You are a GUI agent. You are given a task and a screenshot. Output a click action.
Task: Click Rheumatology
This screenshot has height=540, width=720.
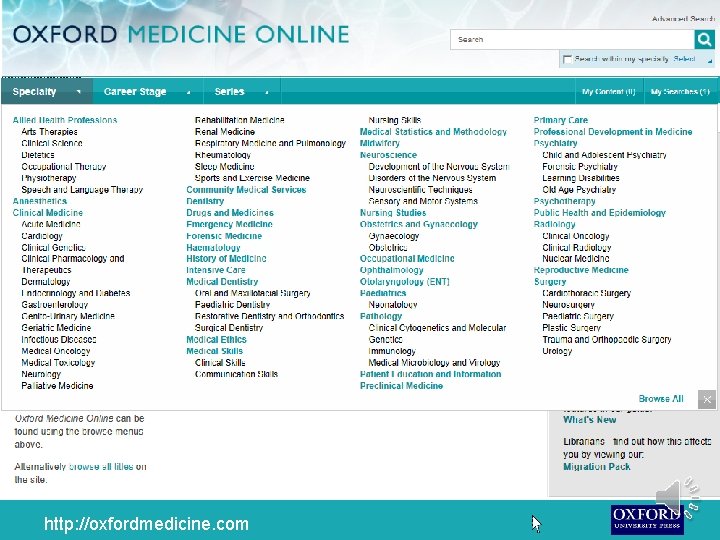tap(223, 155)
